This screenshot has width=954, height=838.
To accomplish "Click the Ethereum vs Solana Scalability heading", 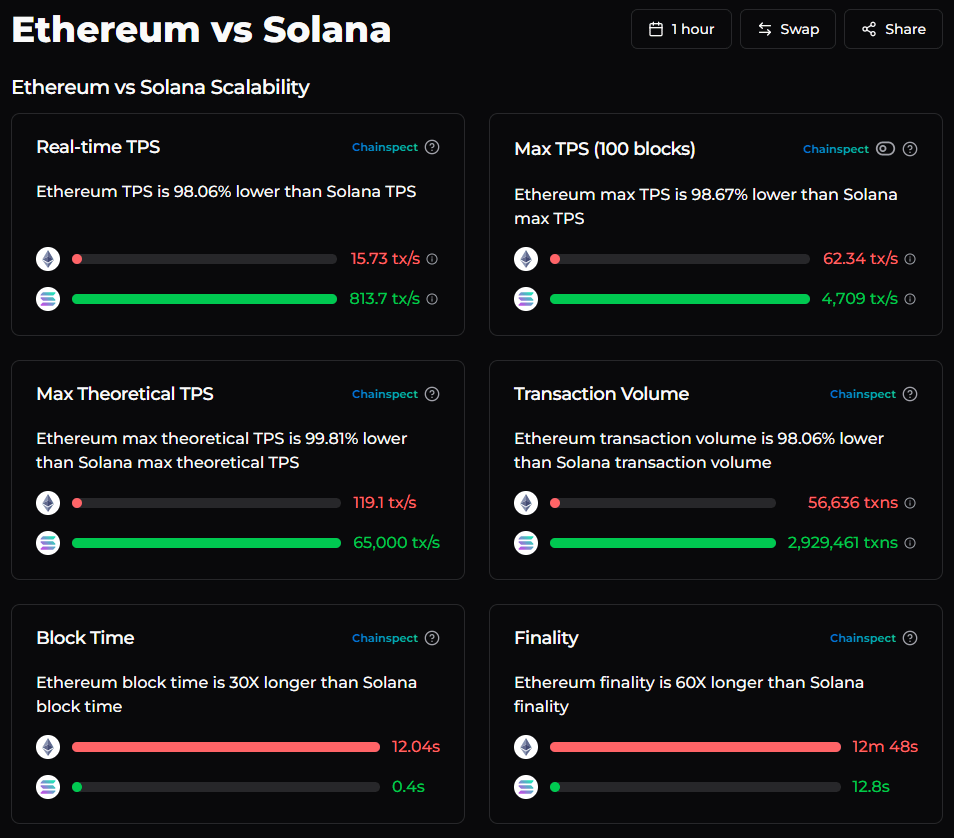I will pyautogui.click(x=160, y=87).
